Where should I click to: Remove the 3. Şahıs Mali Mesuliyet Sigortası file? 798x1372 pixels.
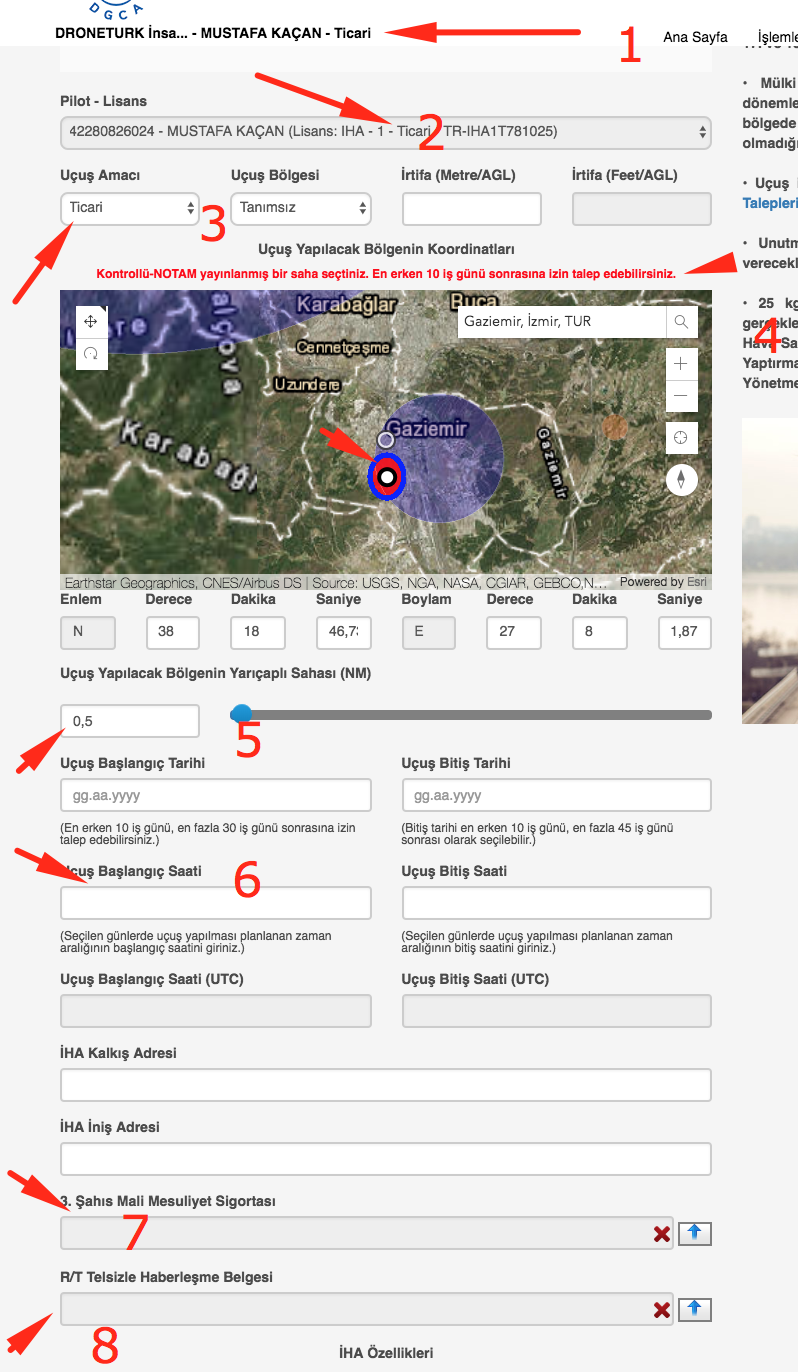(x=662, y=1234)
